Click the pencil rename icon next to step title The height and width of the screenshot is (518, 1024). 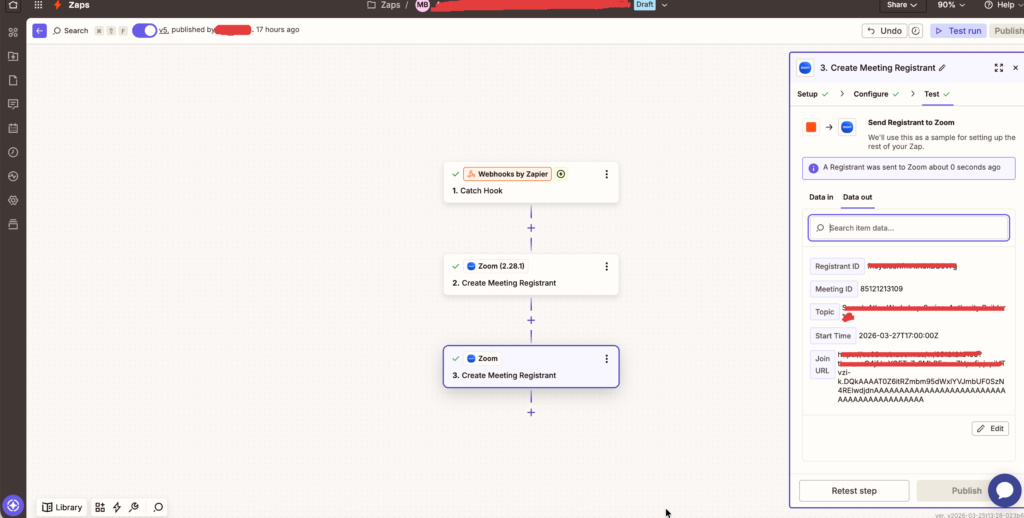point(942,68)
